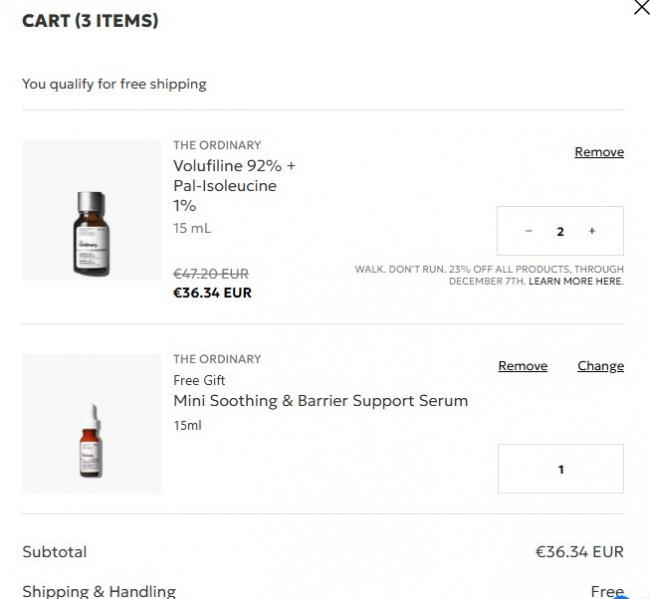Click The Ordinary brand label above Volufiline

(217, 145)
